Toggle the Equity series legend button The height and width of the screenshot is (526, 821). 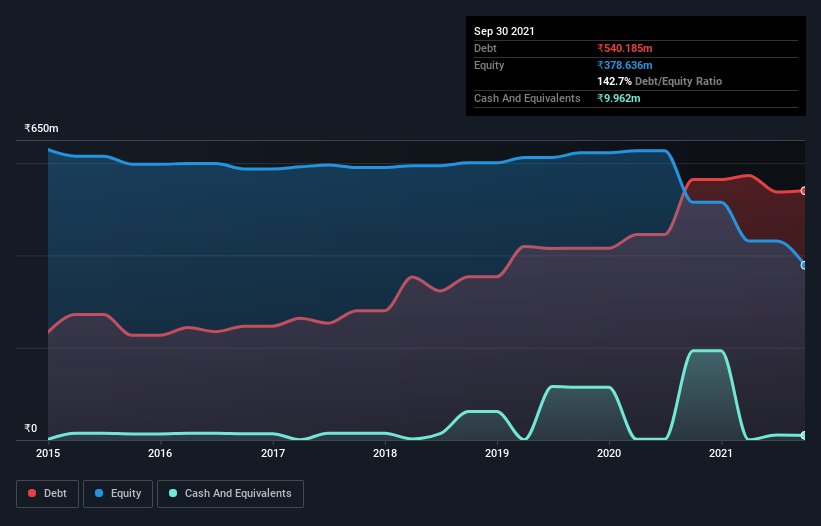118,494
